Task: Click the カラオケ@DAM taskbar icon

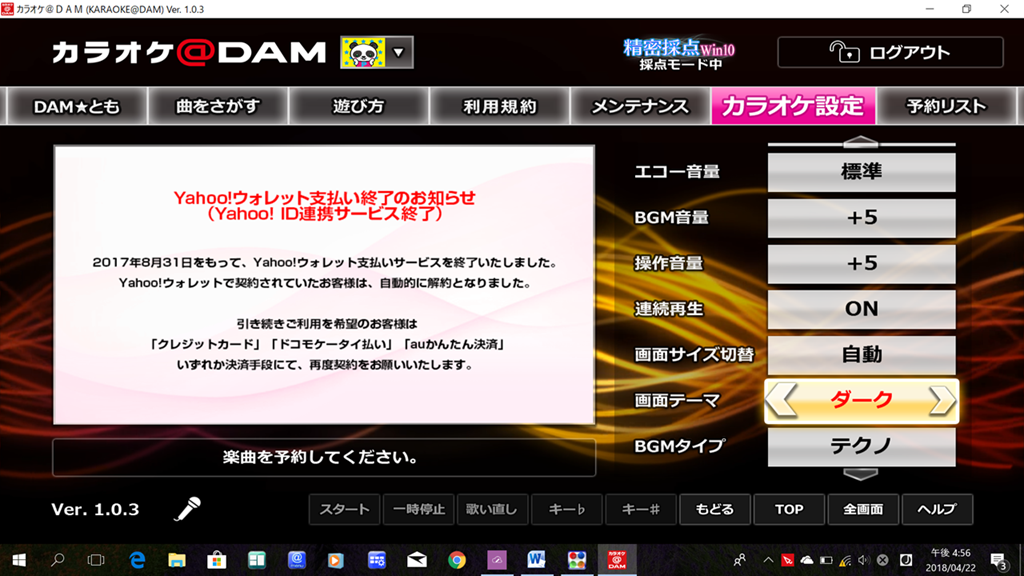Action: point(616,560)
